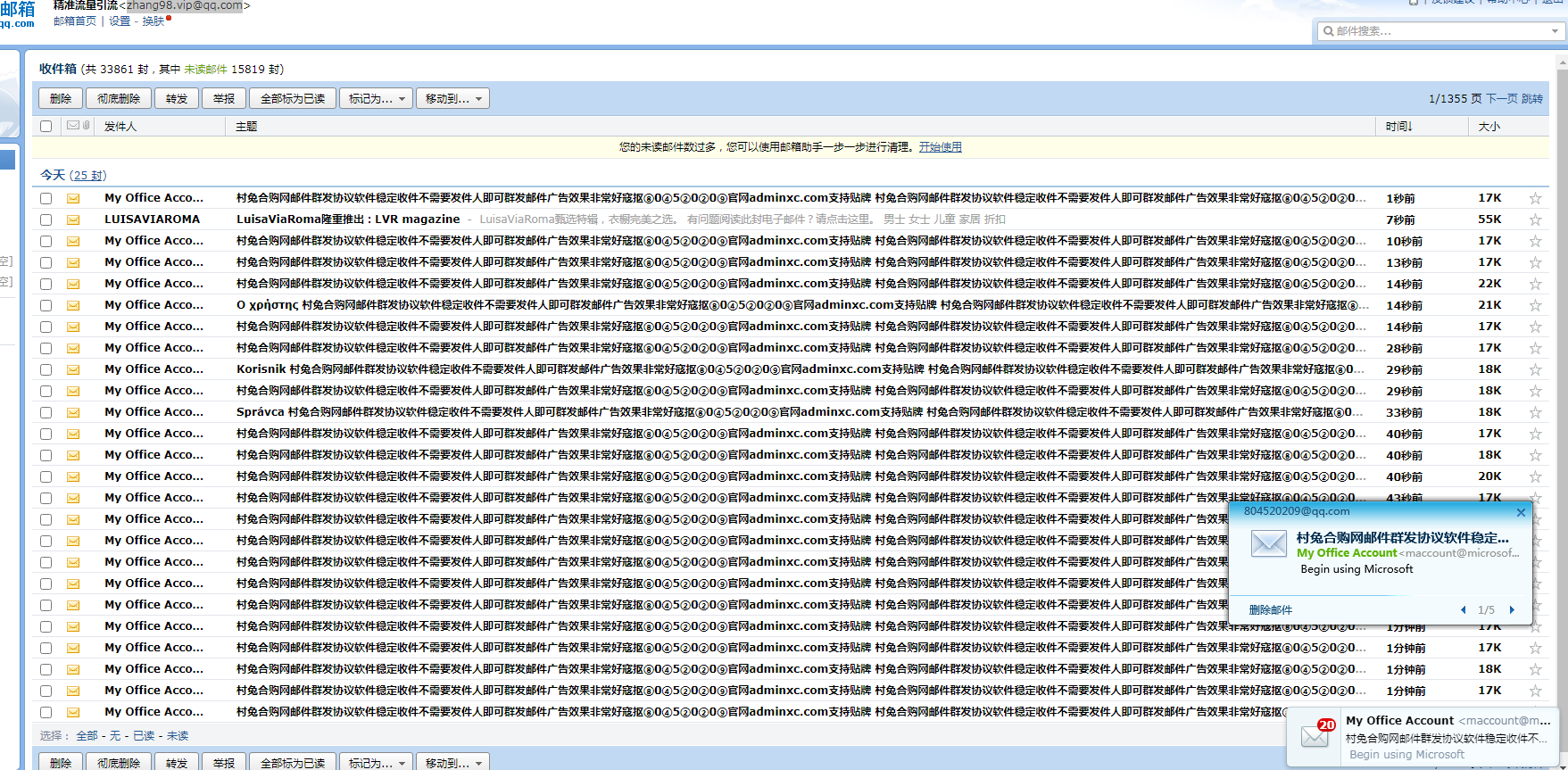The height and width of the screenshot is (770, 1568).
Task: Toggle the select-all checkbox in header
Action: click(x=46, y=127)
